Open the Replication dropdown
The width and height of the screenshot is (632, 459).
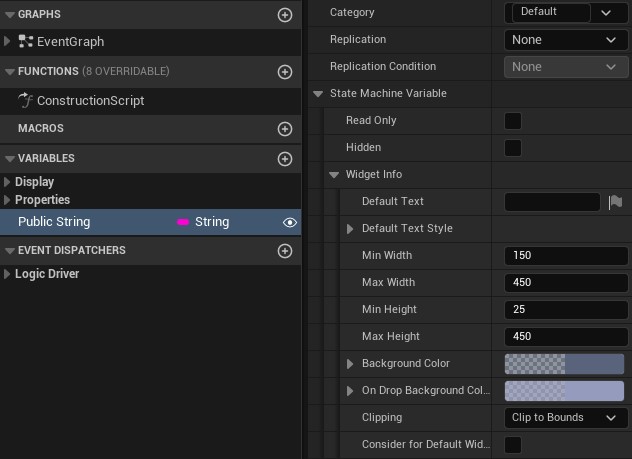tap(566, 40)
